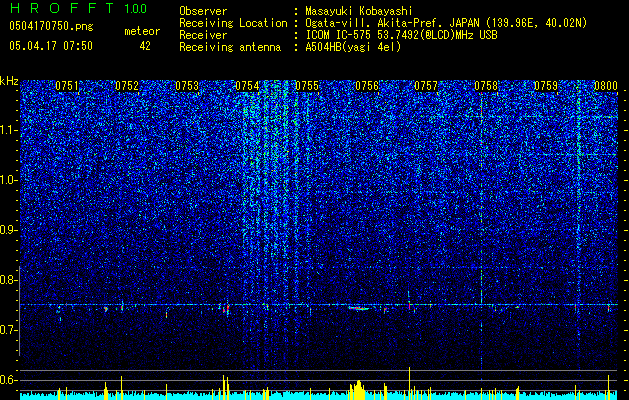Click the 0756 time marker
This screenshot has width=629, height=400.
pyautogui.click(x=367, y=86)
